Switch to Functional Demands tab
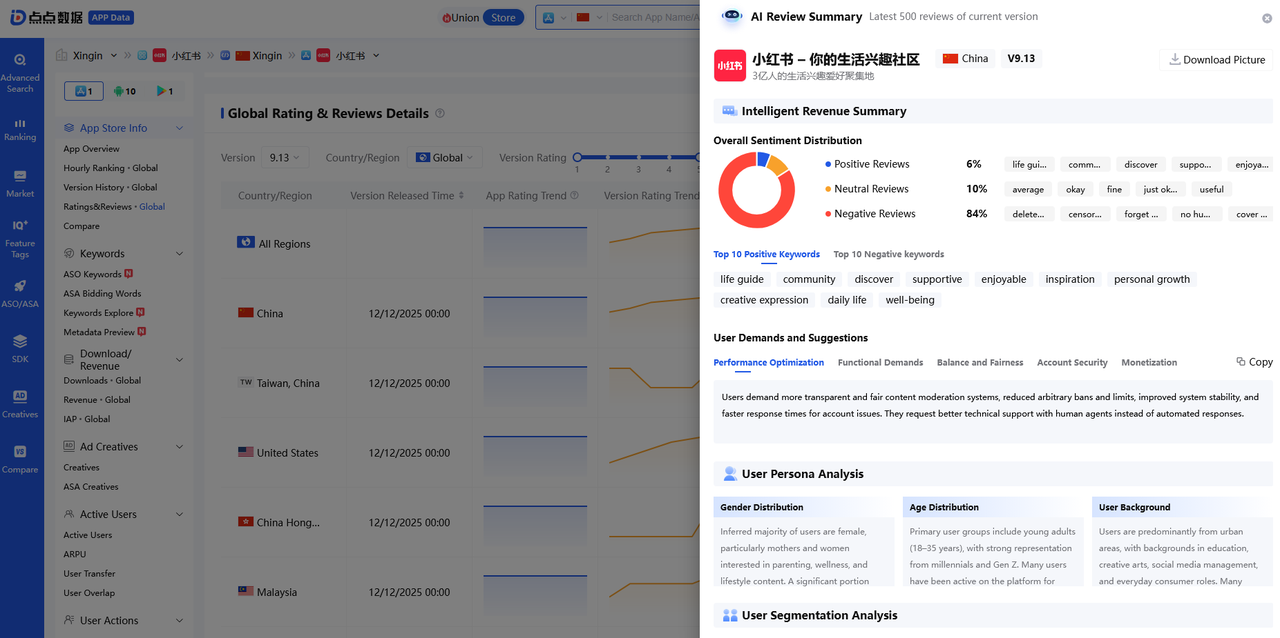Viewport: 1280px width, 638px height. tap(880, 362)
